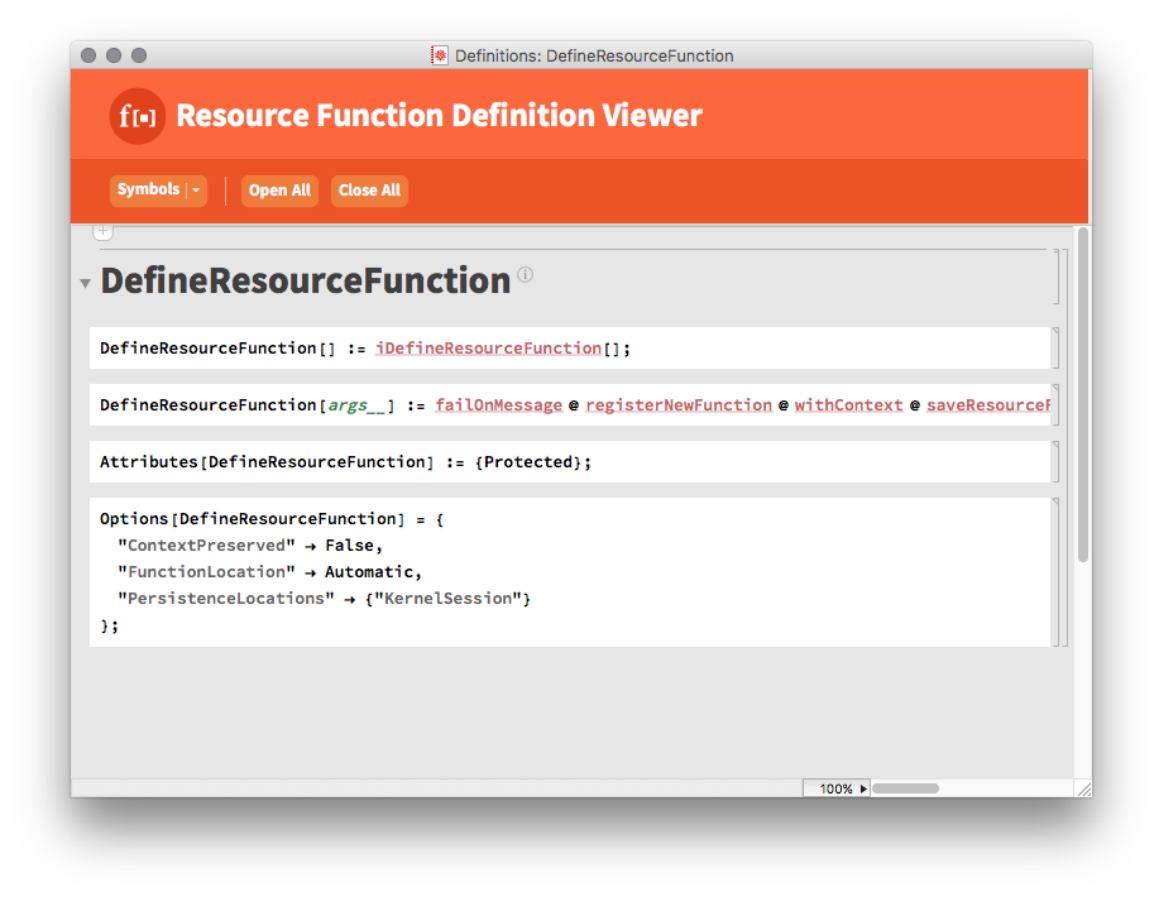1164x898 pixels.
Task: Click the Symbols button label
Action: pos(146,190)
